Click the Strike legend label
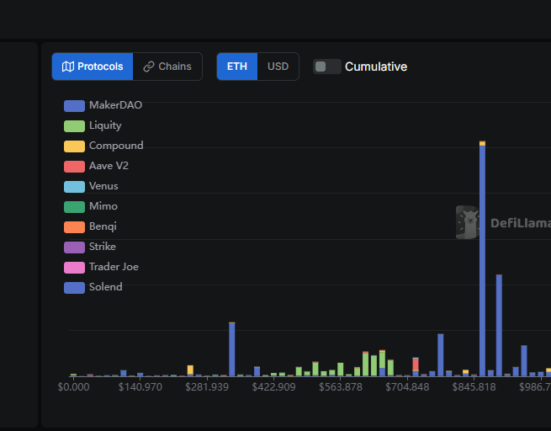 (x=103, y=247)
